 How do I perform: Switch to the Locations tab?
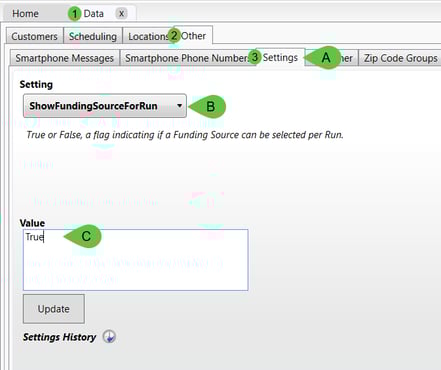[148, 36]
